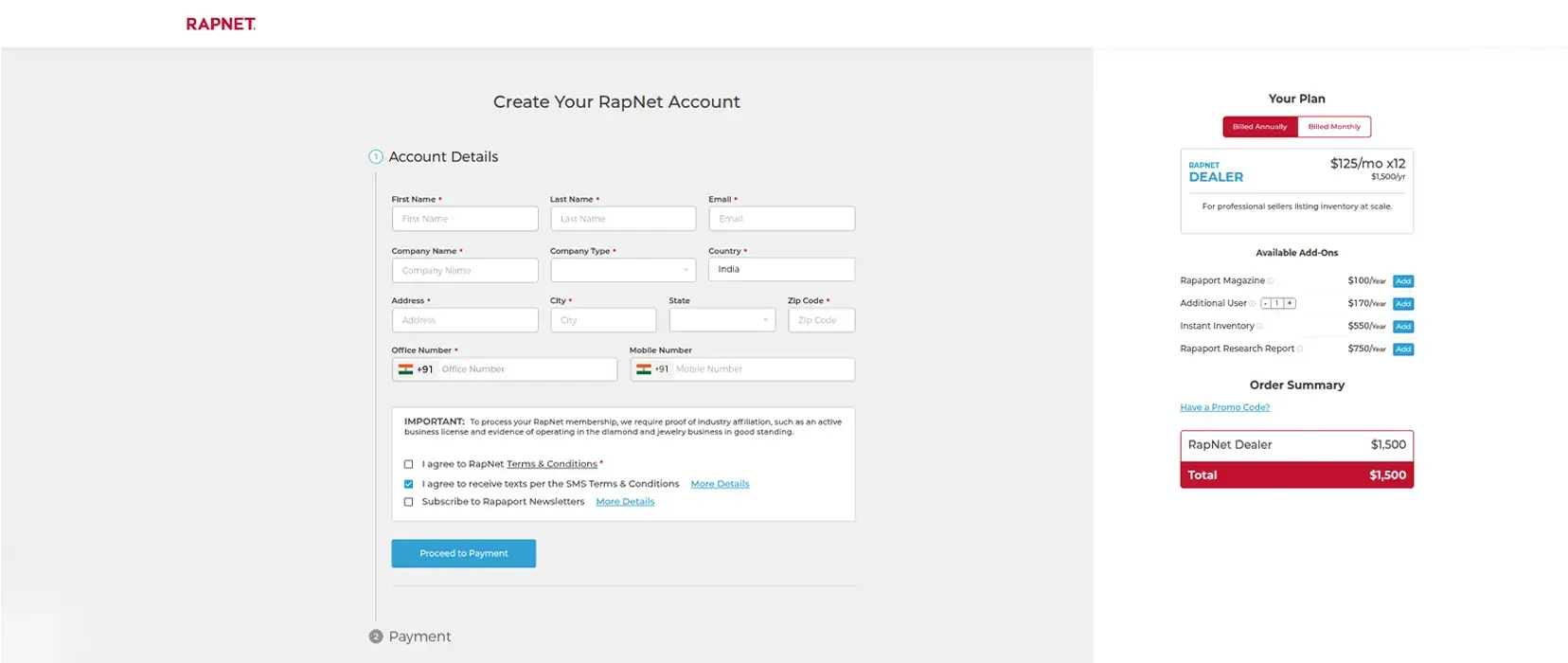
Task: Open Office Number +91 country code selector
Action: pyautogui.click(x=416, y=369)
